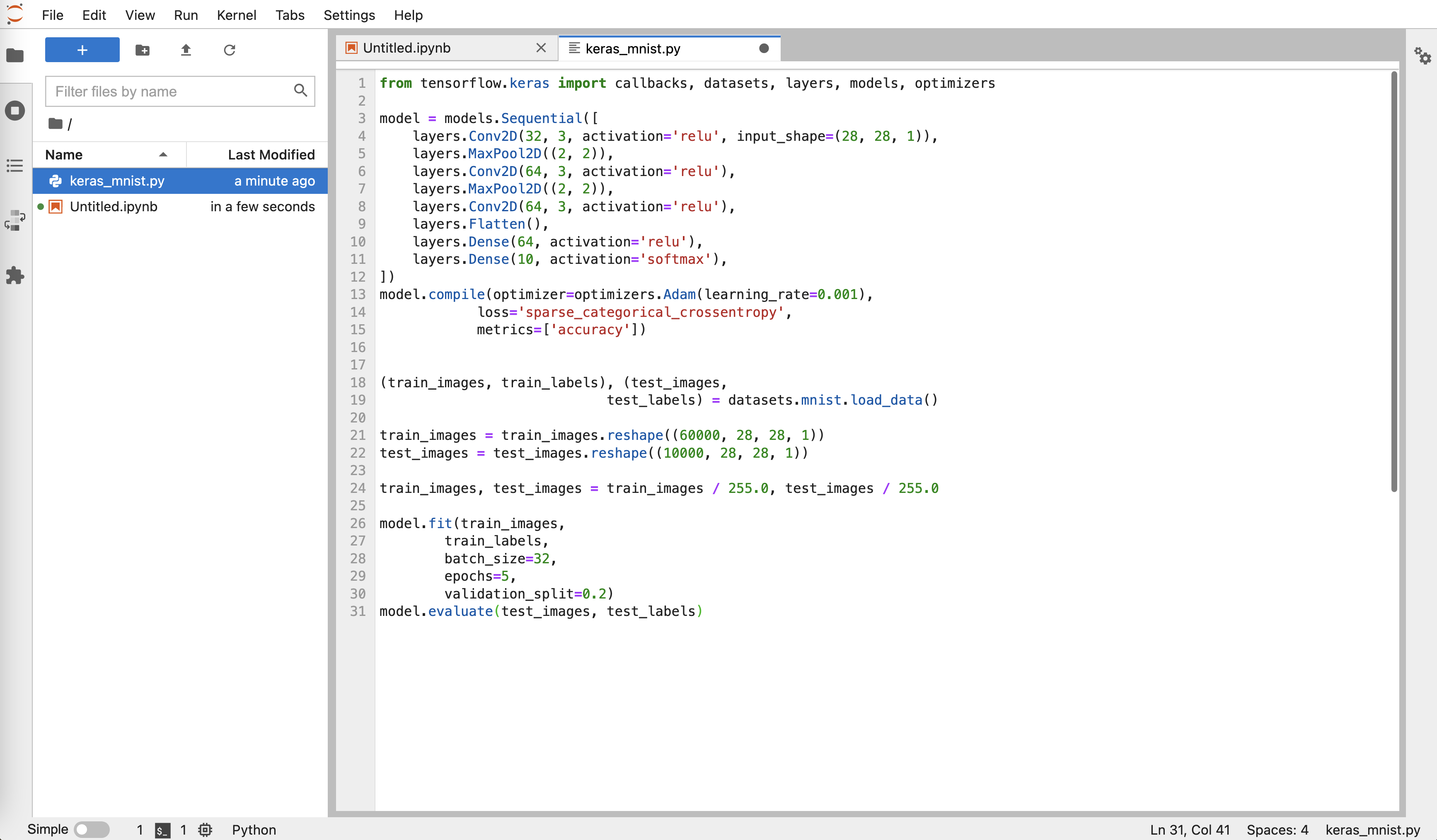The width and height of the screenshot is (1437, 840).
Task: Change indentation via Spaces: 4
Action: (1277, 830)
